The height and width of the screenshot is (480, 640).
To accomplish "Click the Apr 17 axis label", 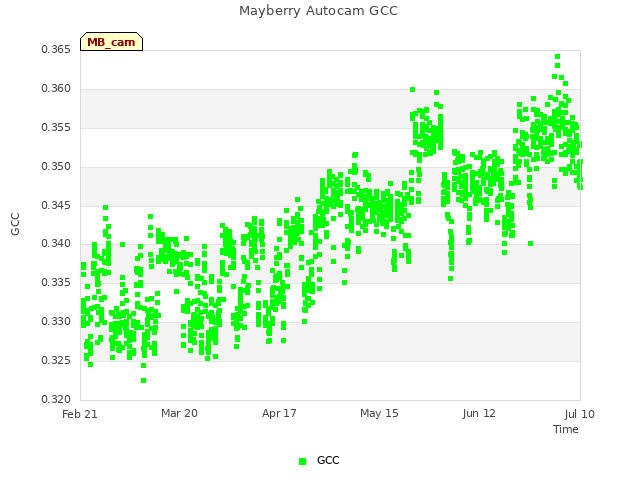I will (x=279, y=413).
